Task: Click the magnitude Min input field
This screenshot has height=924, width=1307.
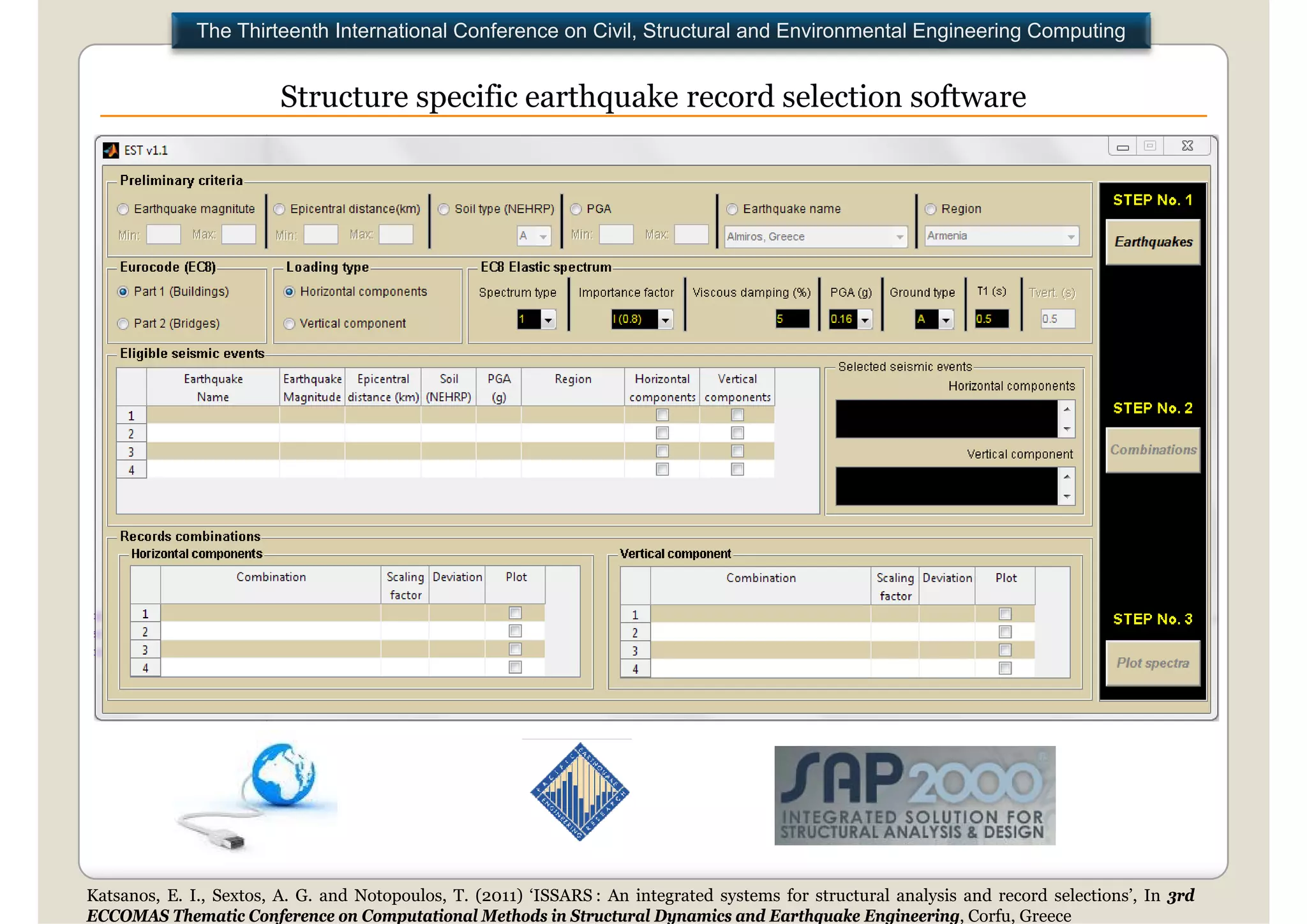Action: click(163, 234)
